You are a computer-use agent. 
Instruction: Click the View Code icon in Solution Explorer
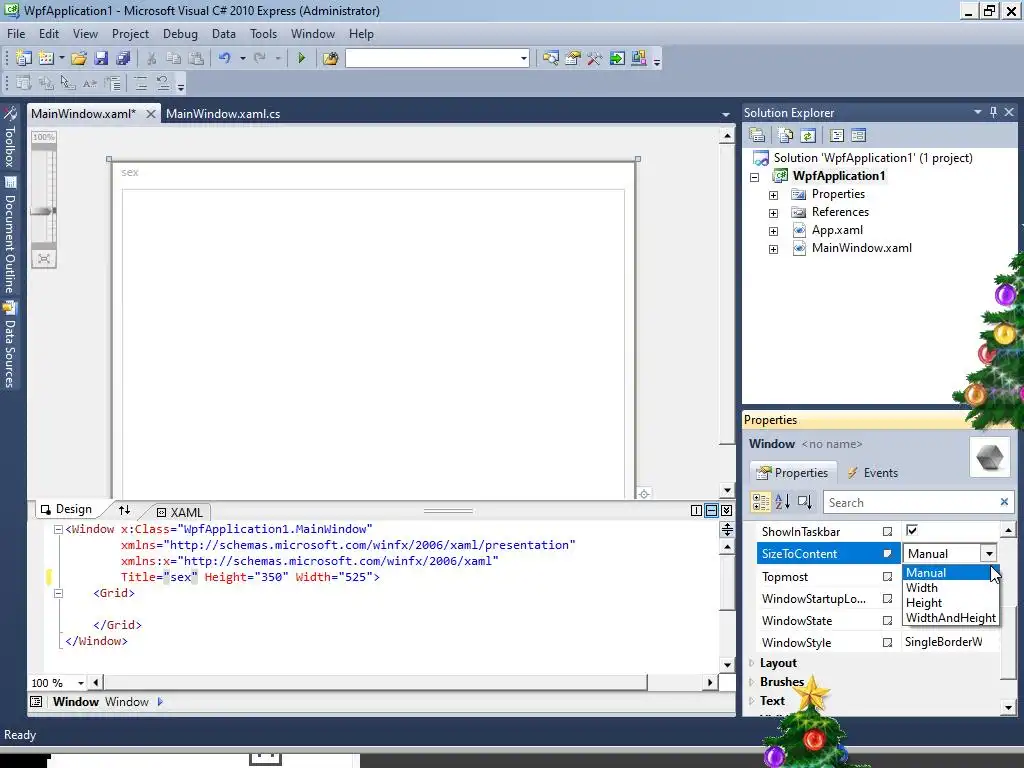point(837,135)
